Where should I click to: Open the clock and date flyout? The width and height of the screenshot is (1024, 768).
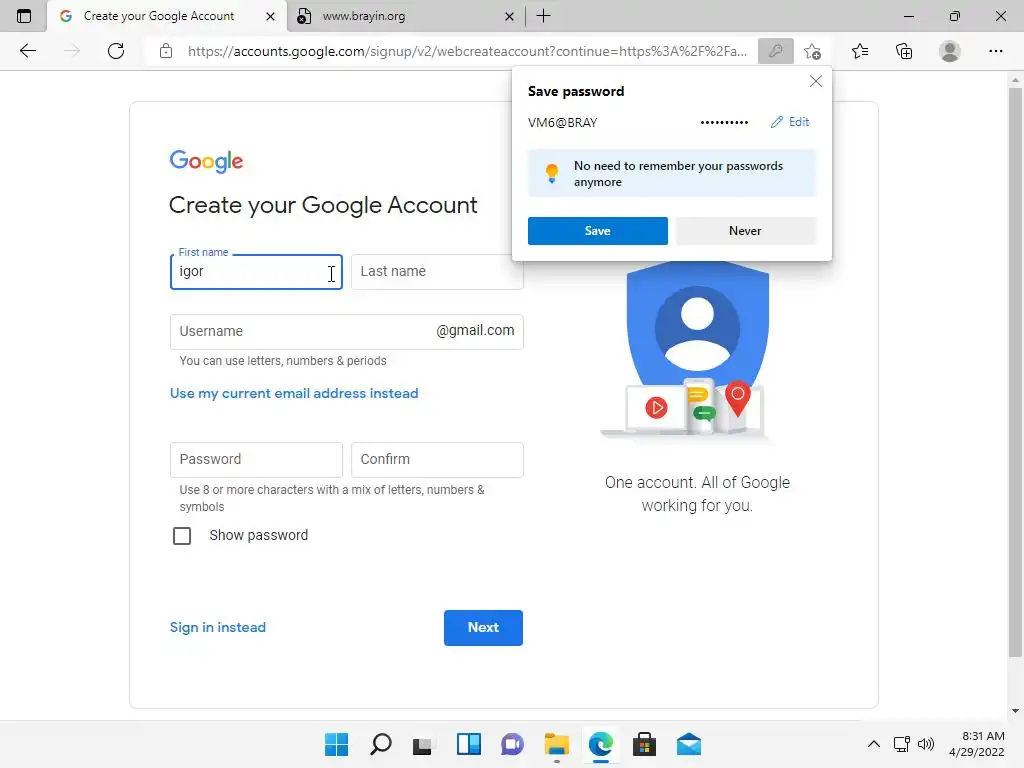(976, 744)
